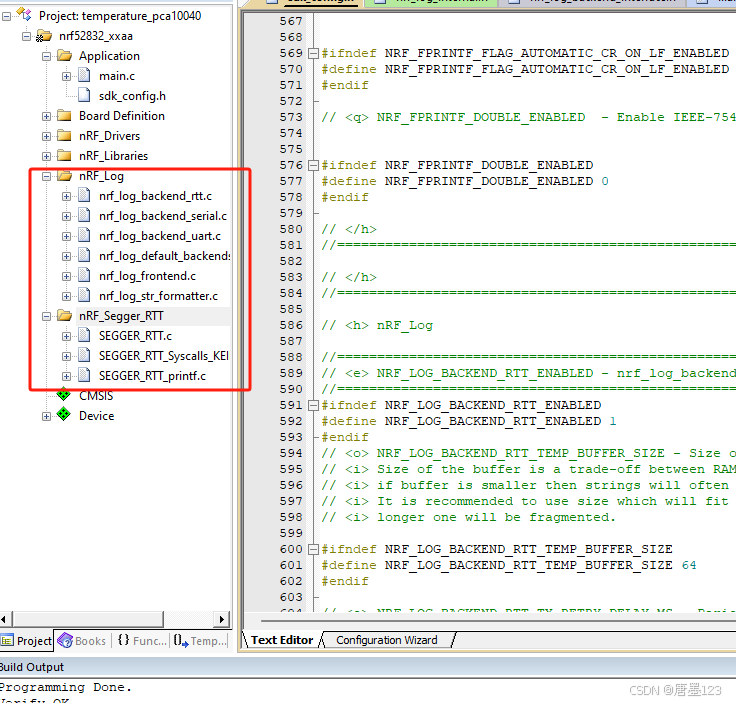Click the Application folder icon
The width and height of the screenshot is (736, 703).
click(64, 56)
